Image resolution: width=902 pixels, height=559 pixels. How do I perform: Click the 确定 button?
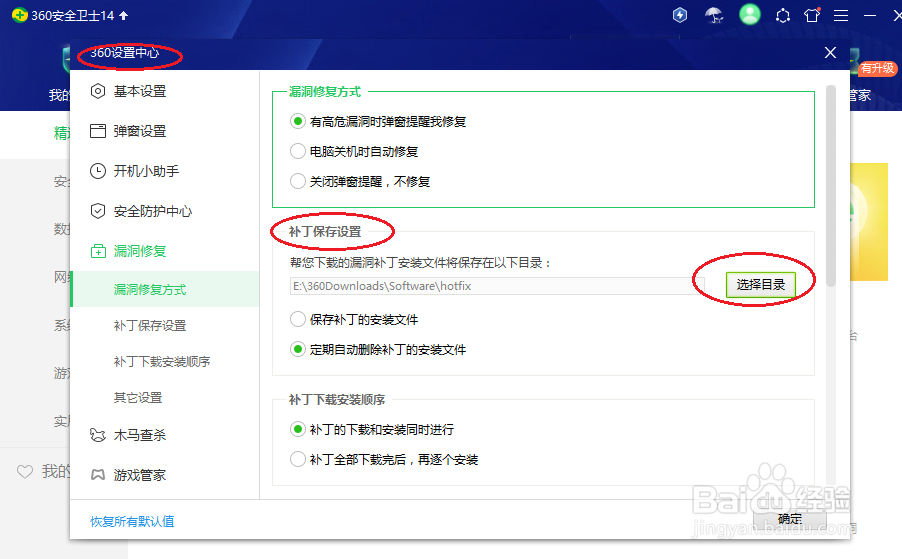click(790, 519)
